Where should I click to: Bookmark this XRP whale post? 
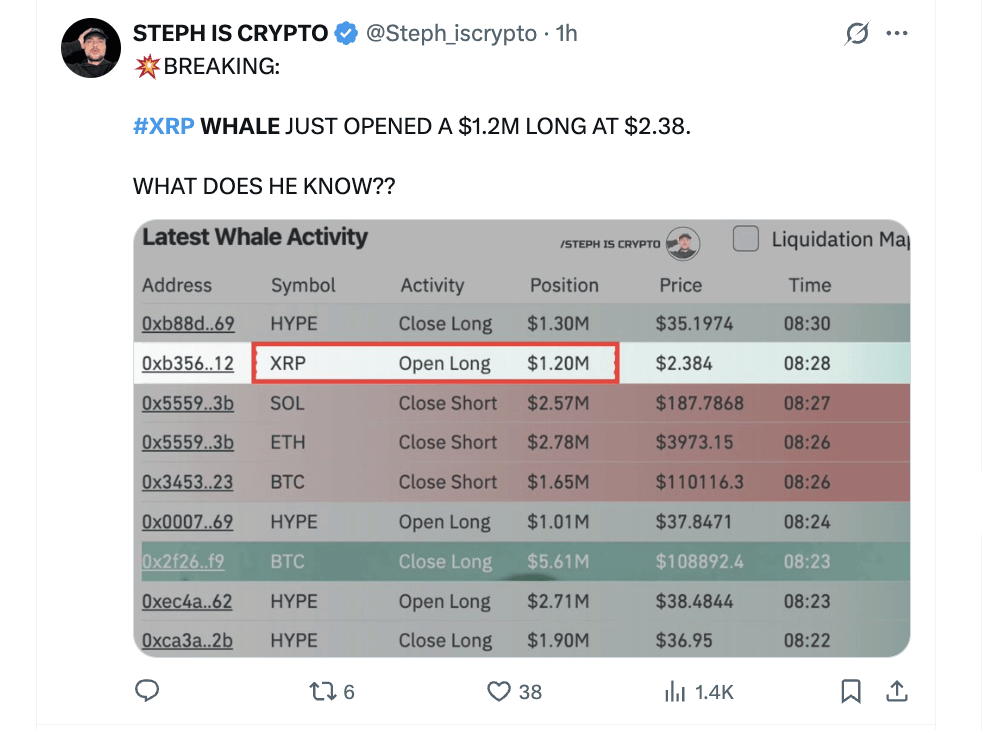pyautogui.click(x=851, y=691)
